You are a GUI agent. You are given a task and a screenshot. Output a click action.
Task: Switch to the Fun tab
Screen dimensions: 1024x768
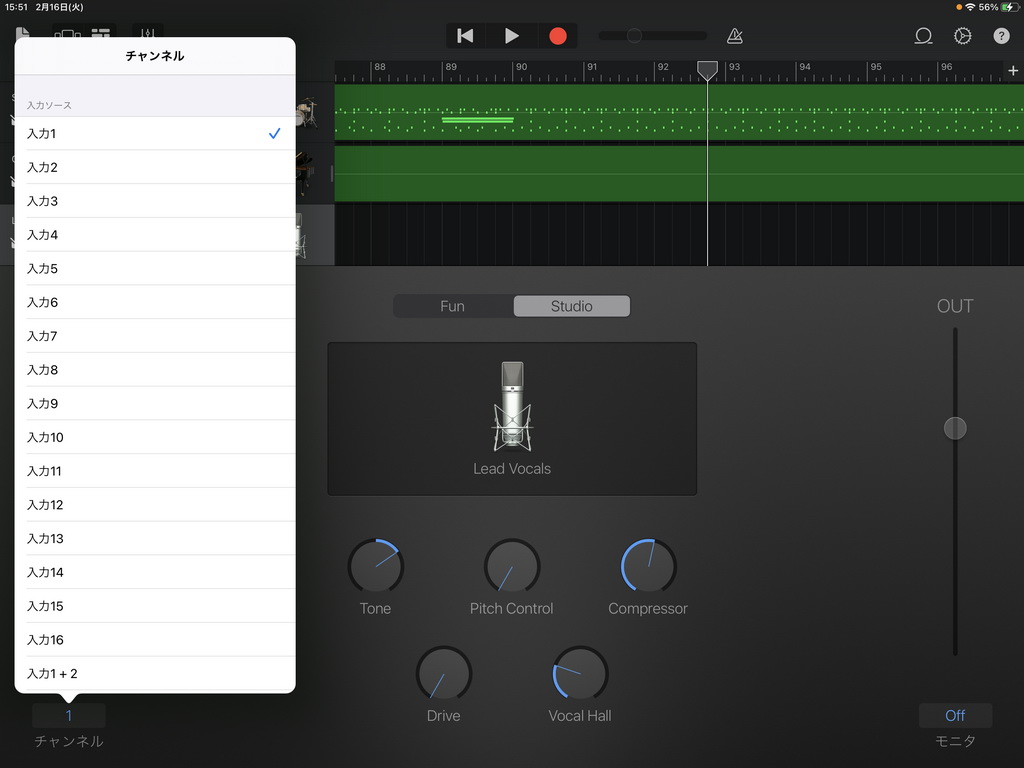click(452, 306)
